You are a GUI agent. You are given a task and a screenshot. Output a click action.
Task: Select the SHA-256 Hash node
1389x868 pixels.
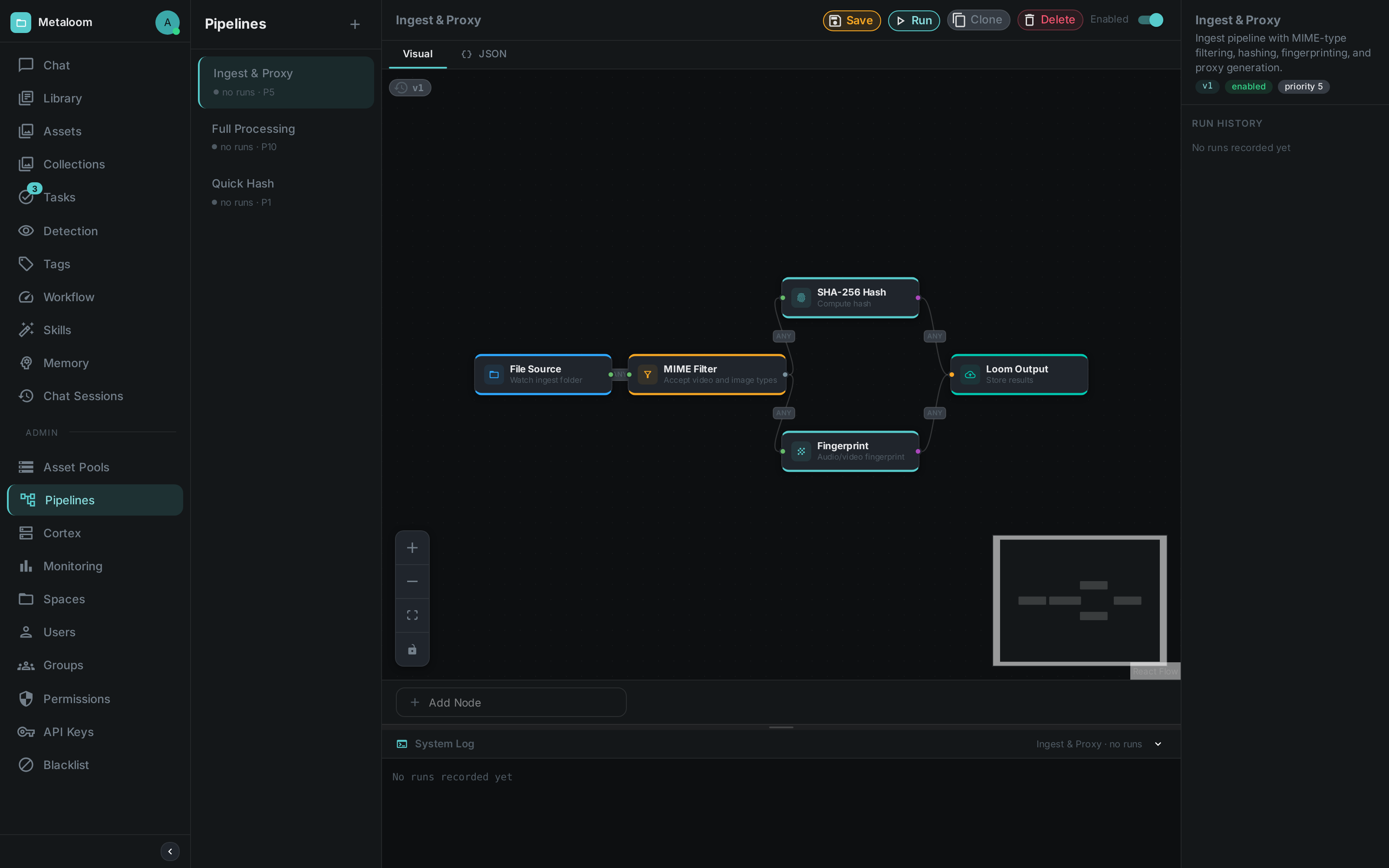(850, 297)
